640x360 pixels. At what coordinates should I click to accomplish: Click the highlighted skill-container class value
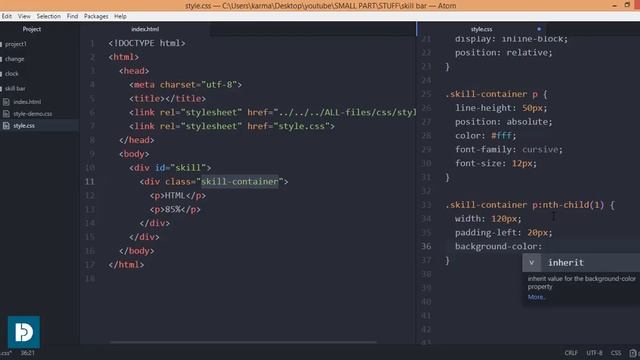[240, 182]
